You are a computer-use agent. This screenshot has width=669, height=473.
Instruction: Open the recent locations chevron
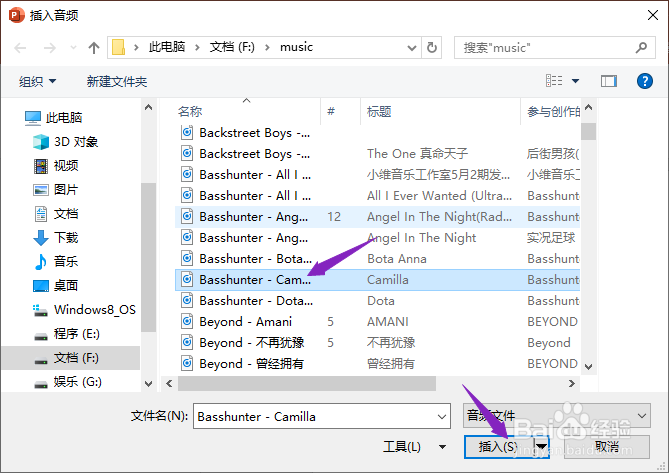(73, 47)
